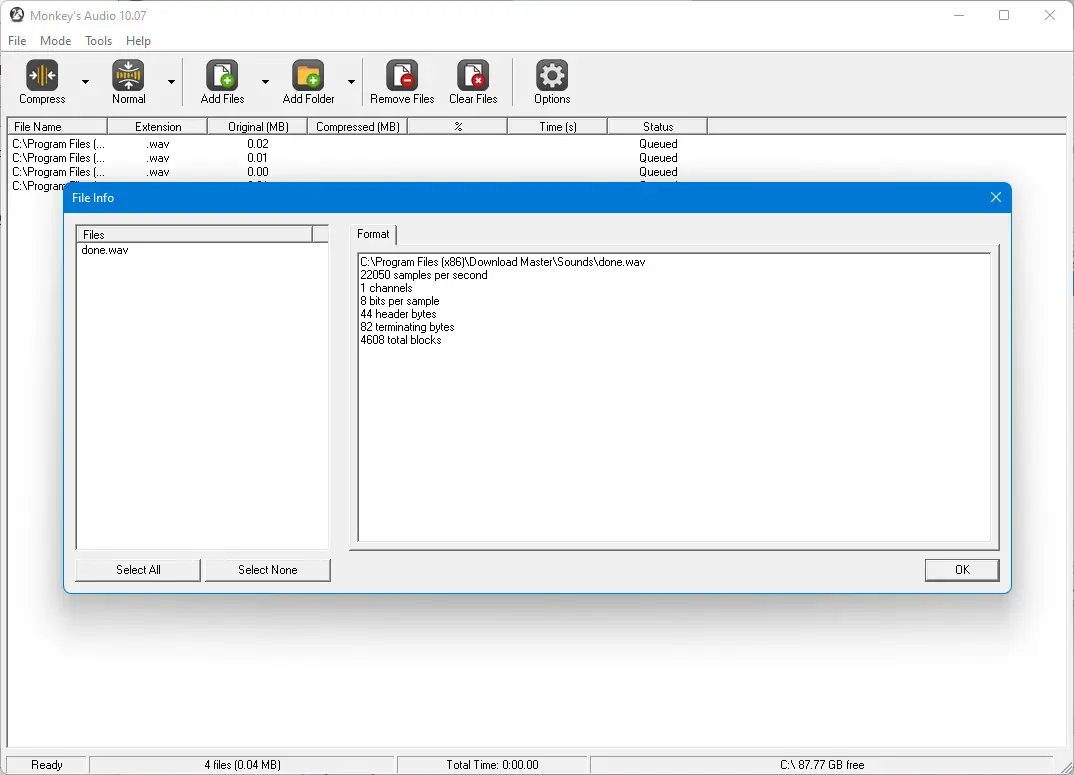This screenshot has width=1074, height=775.
Task: Click the Select None button
Action: coord(268,570)
